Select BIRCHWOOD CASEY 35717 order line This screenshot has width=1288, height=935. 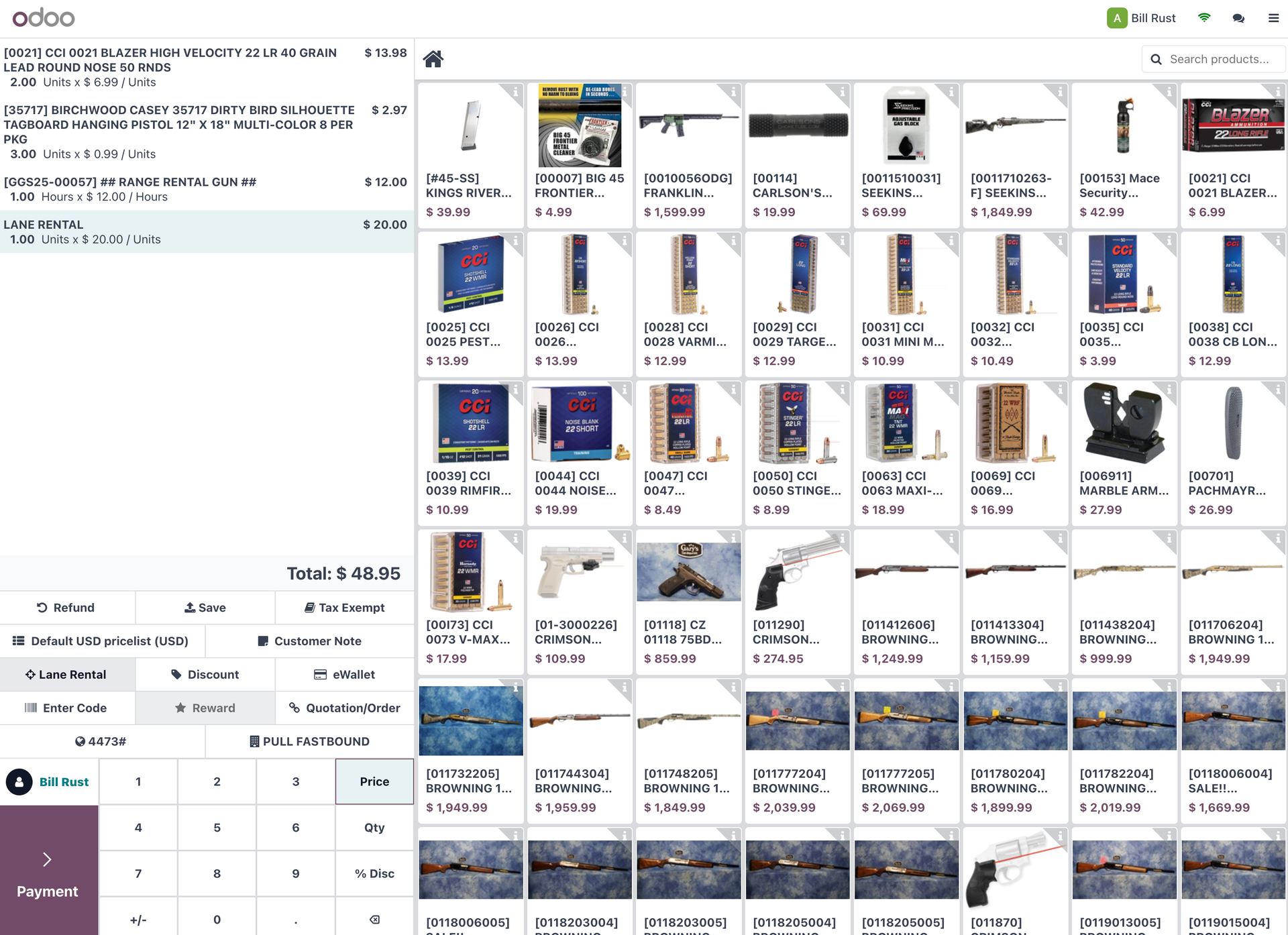point(207,132)
